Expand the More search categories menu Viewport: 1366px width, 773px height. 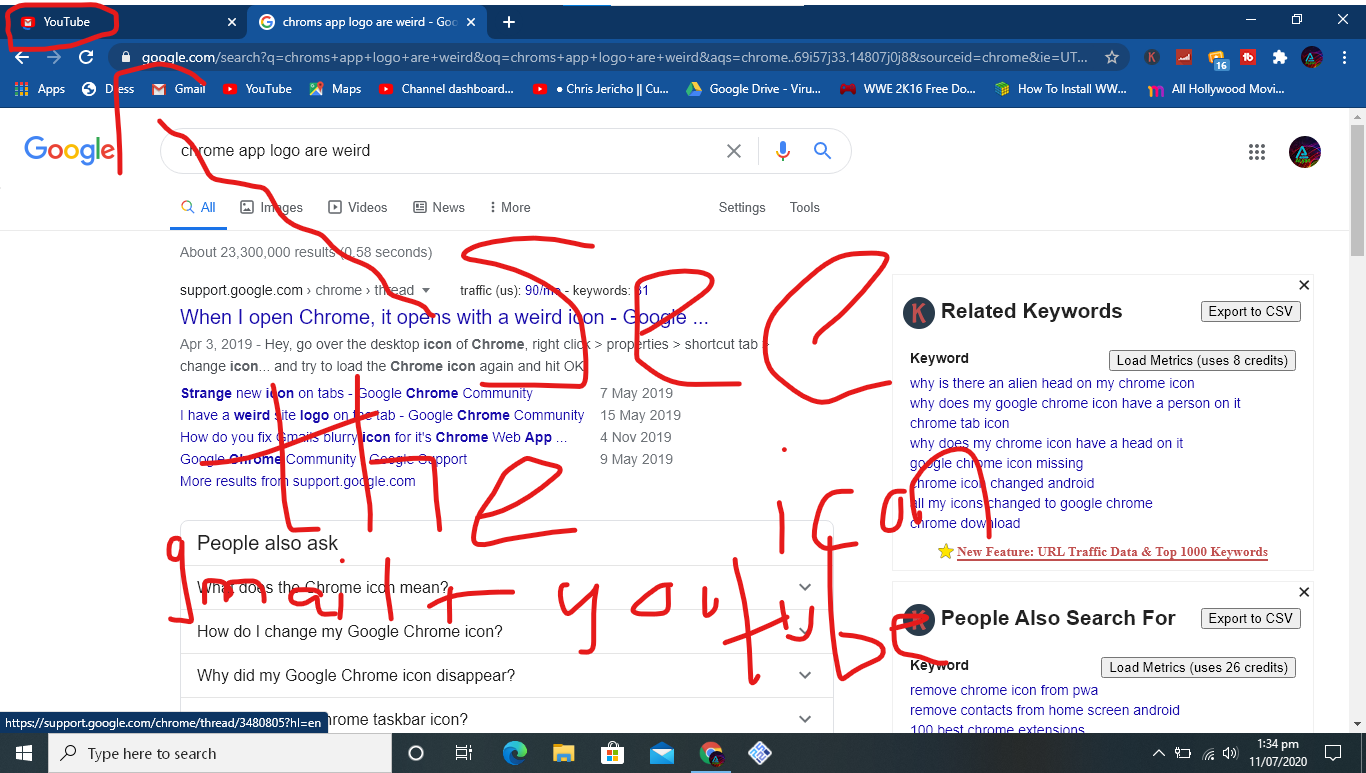click(x=510, y=207)
